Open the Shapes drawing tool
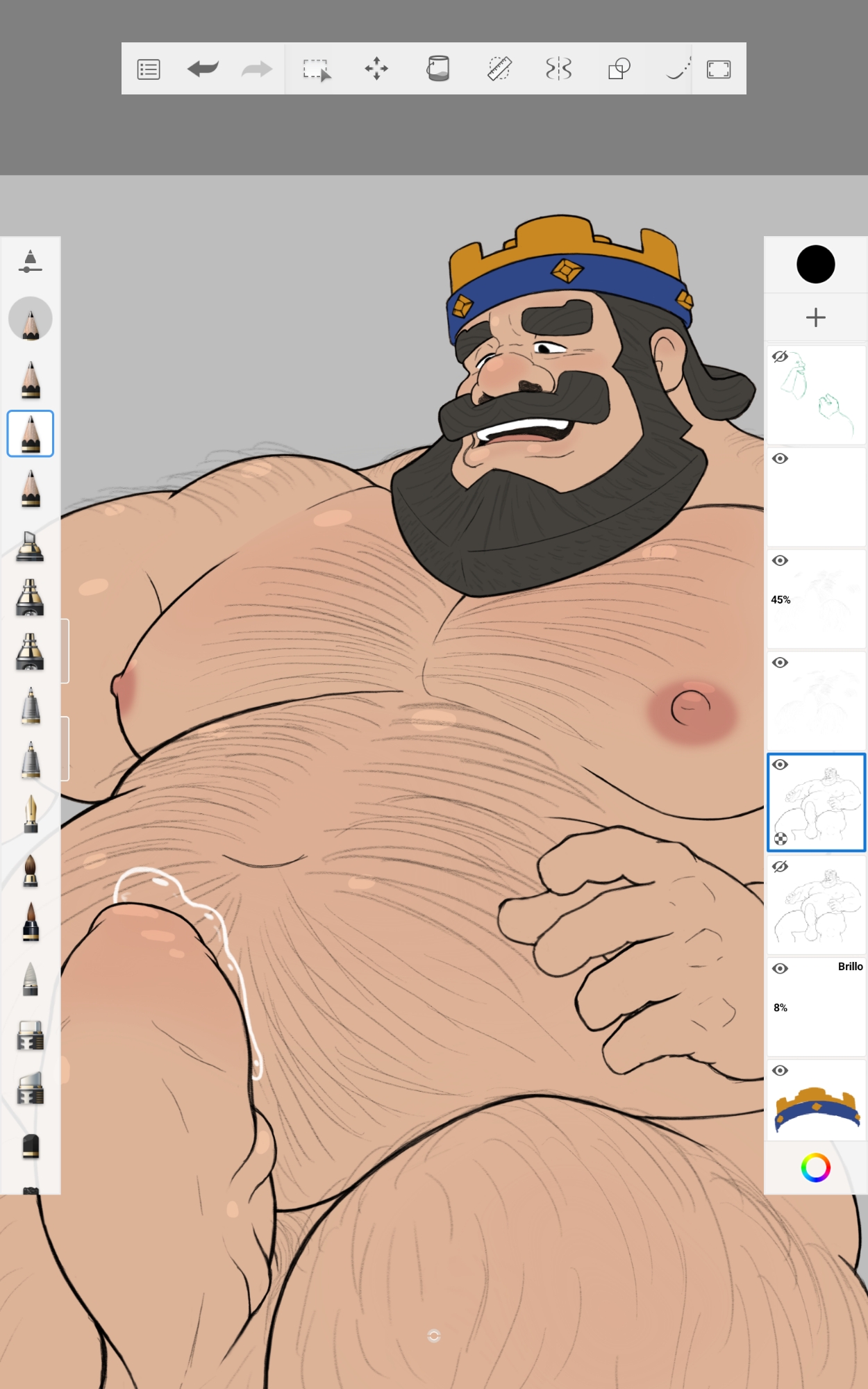 (x=619, y=69)
